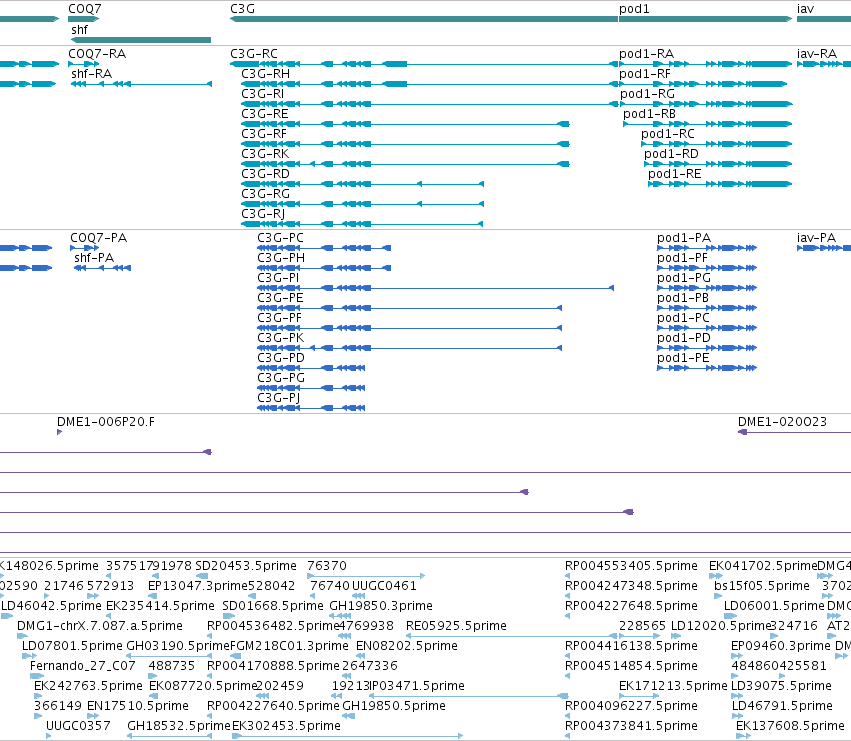Select the pod1-RE transcript label

tap(675, 174)
